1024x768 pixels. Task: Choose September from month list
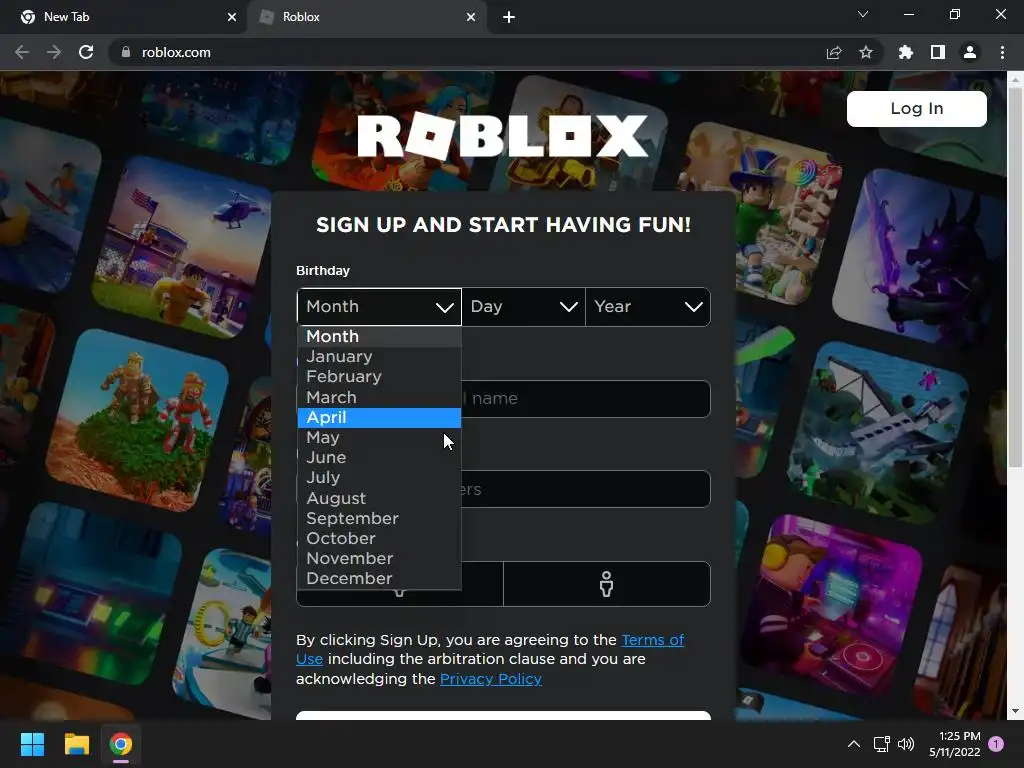tap(379, 519)
